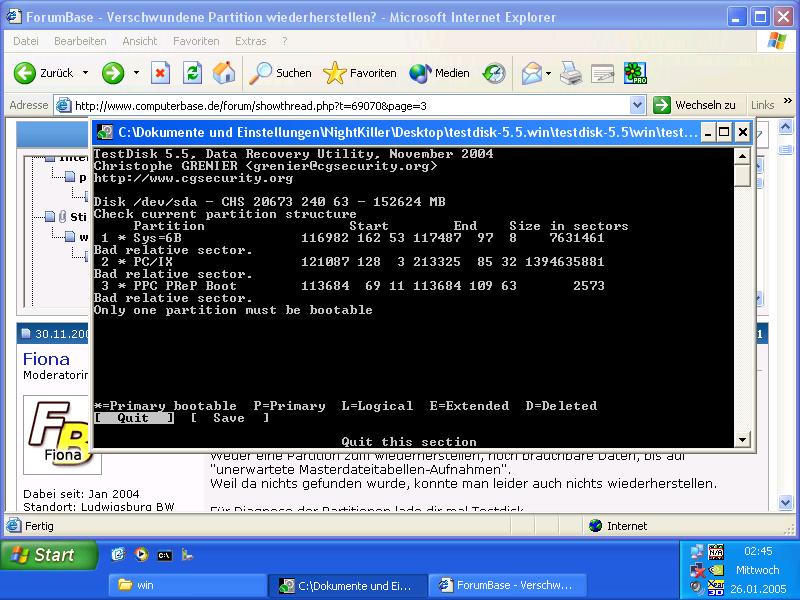Click the Home page icon
Image resolution: width=800 pixels, height=600 pixels.
pyautogui.click(x=224, y=73)
